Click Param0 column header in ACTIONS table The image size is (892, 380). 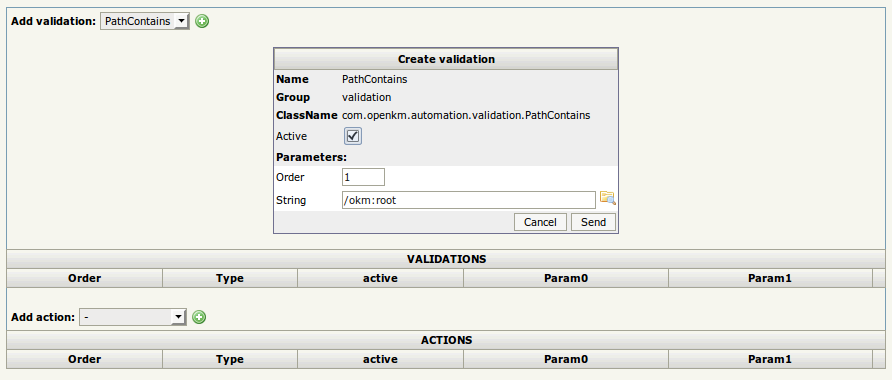coord(566,359)
